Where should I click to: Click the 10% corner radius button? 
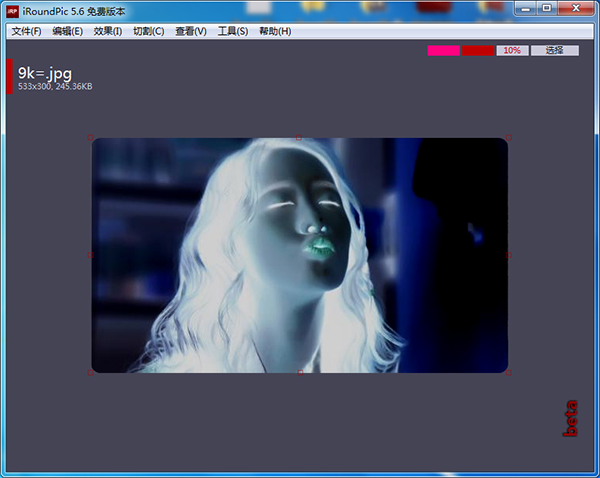512,50
